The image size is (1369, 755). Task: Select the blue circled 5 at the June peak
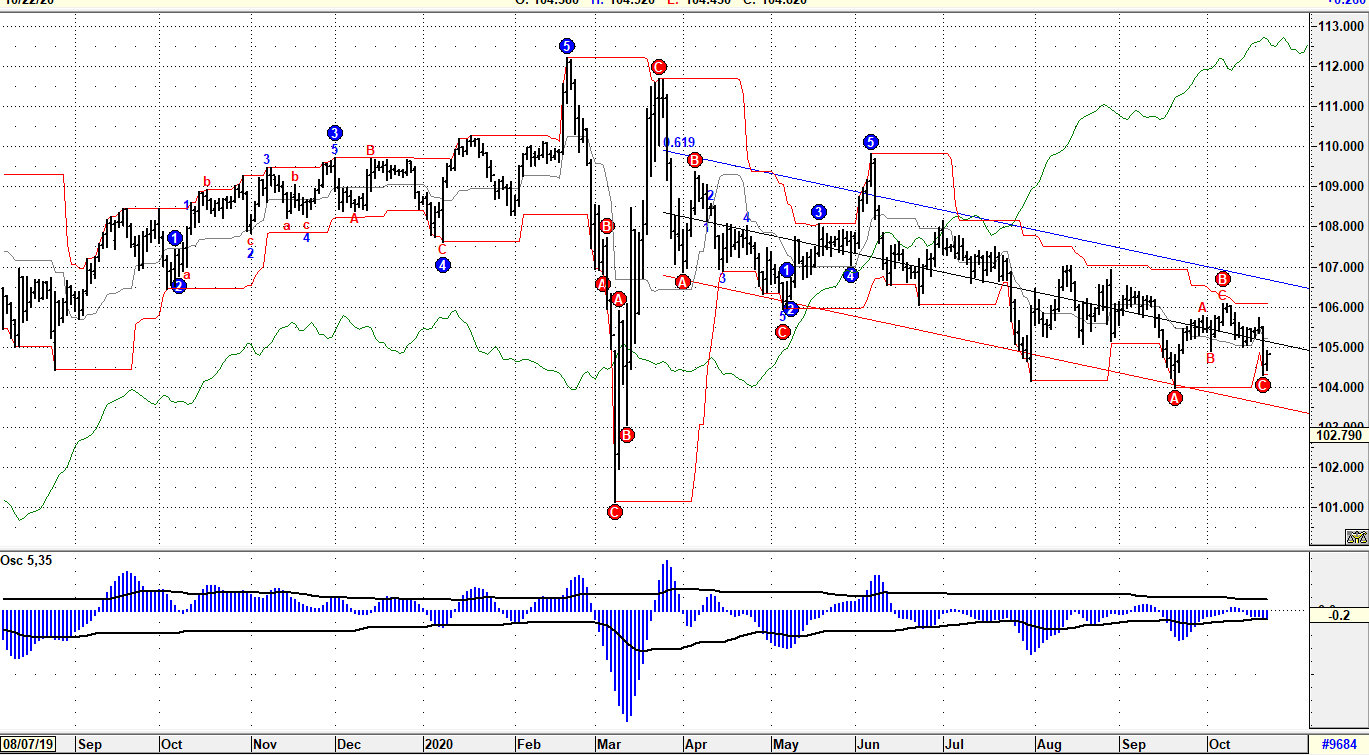point(871,141)
